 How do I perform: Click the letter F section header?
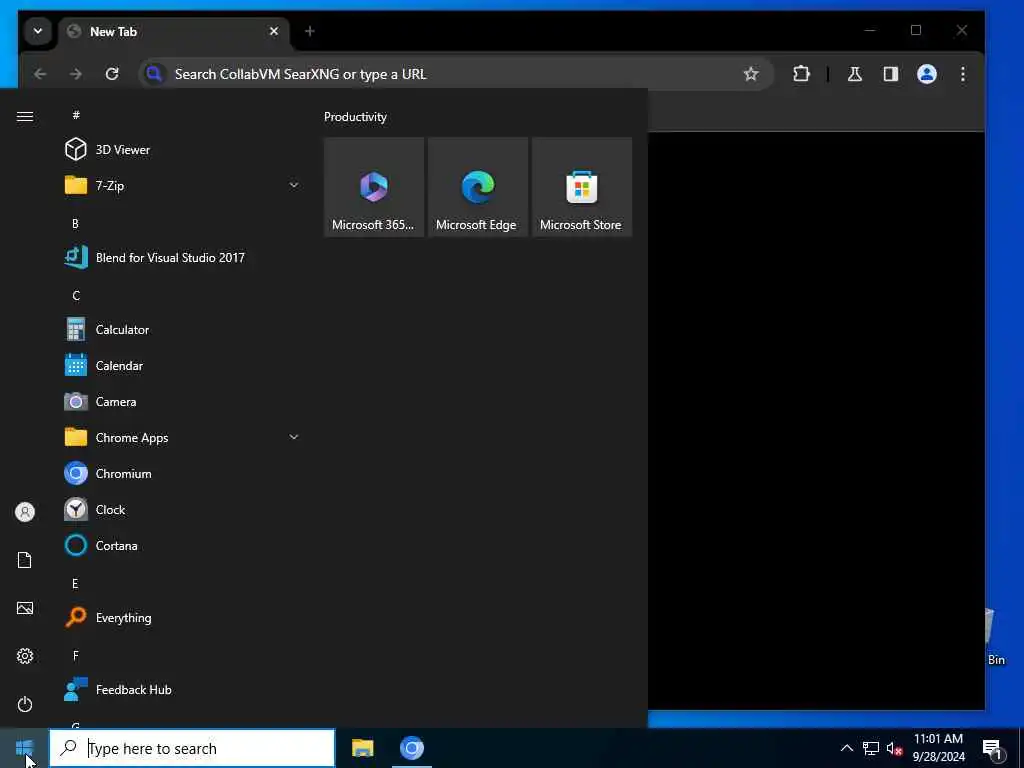click(76, 655)
